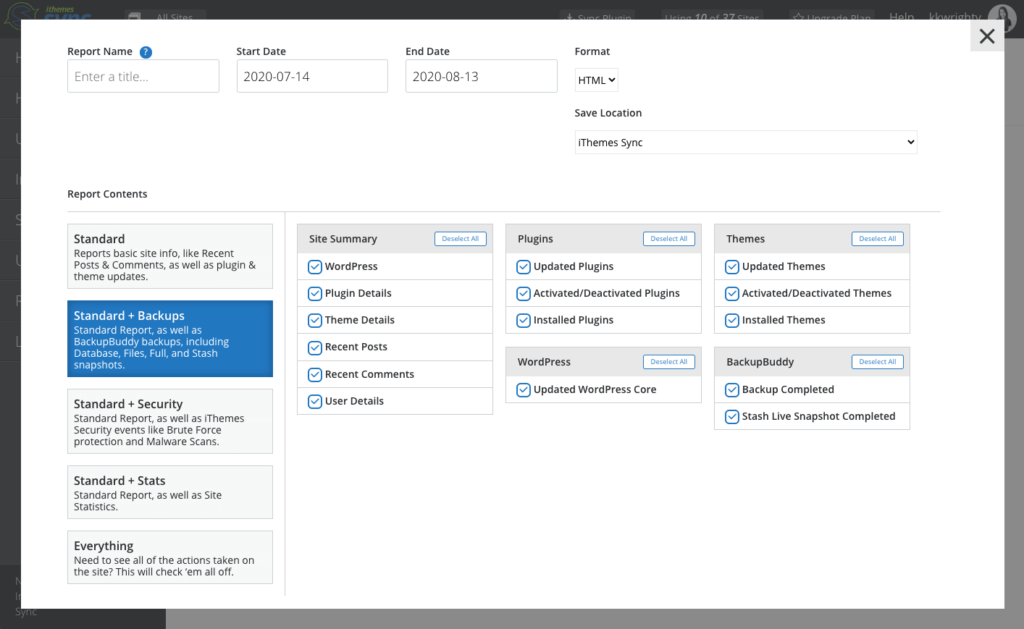Uncheck Stash Live Snapshot Completed checkbox

pos(732,416)
